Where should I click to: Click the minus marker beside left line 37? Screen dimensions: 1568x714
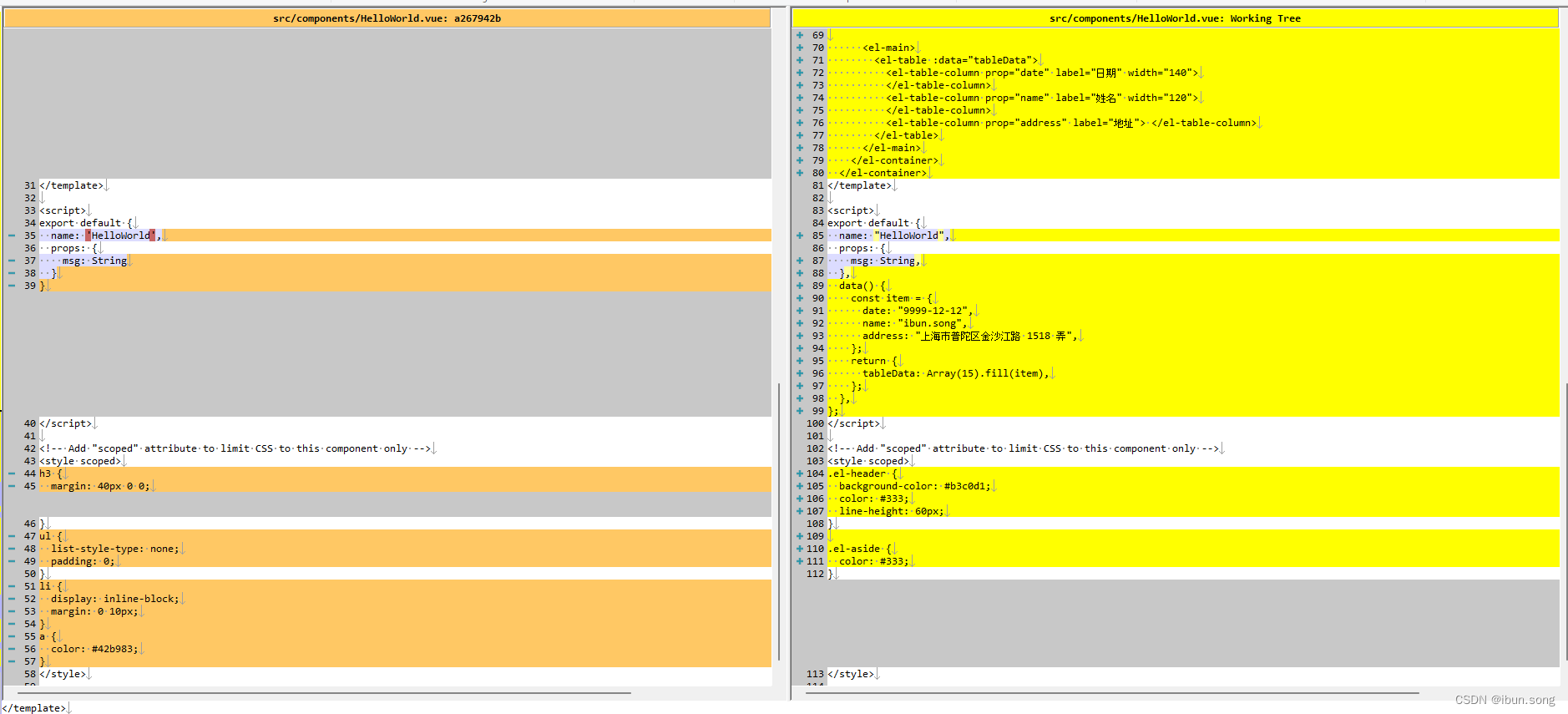point(12,261)
